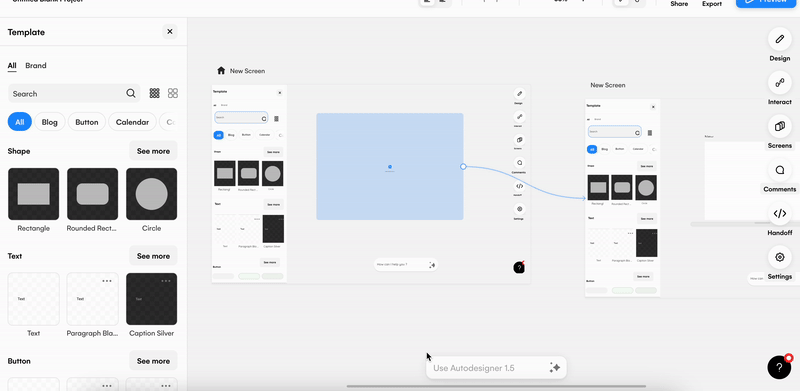
Task: Open the Screens panel icon
Action: point(780,126)
